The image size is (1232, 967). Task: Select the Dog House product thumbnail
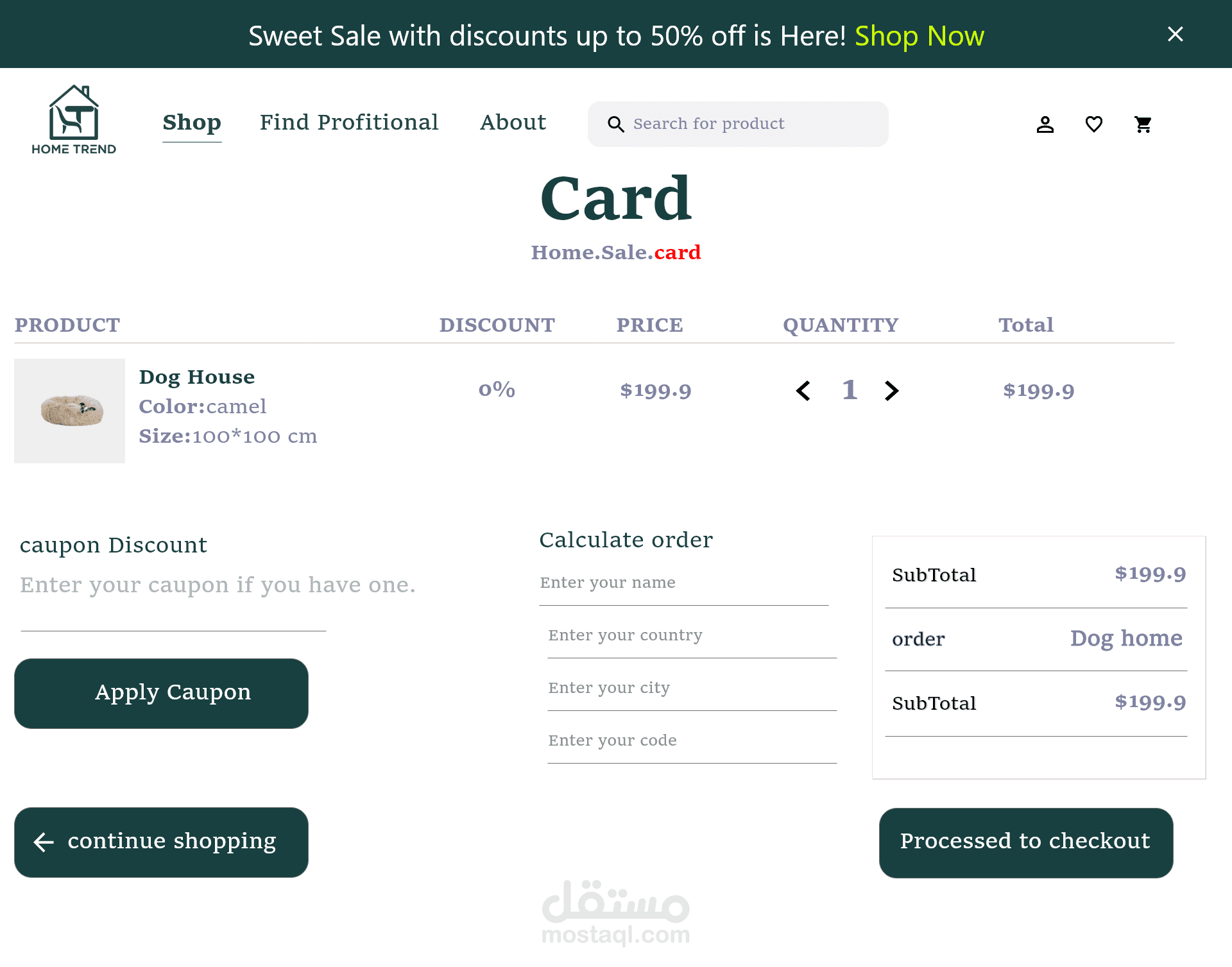pyautogui.click(x=70, y=411)
